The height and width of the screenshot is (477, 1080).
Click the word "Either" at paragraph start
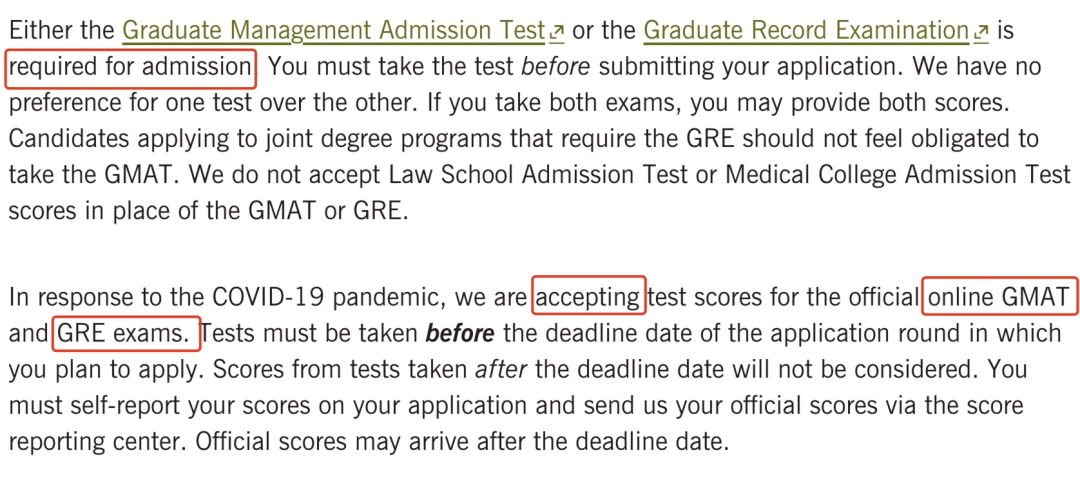pyautogui.click(x=41, y=31)
